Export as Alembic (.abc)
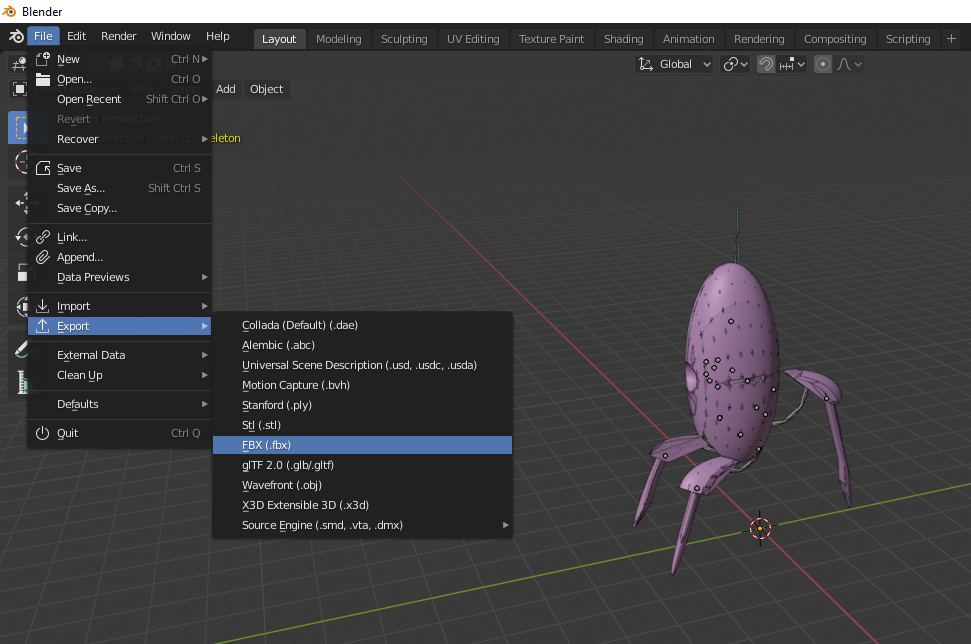The height and width of the screenshot is (644, 971). coord(362,345)
